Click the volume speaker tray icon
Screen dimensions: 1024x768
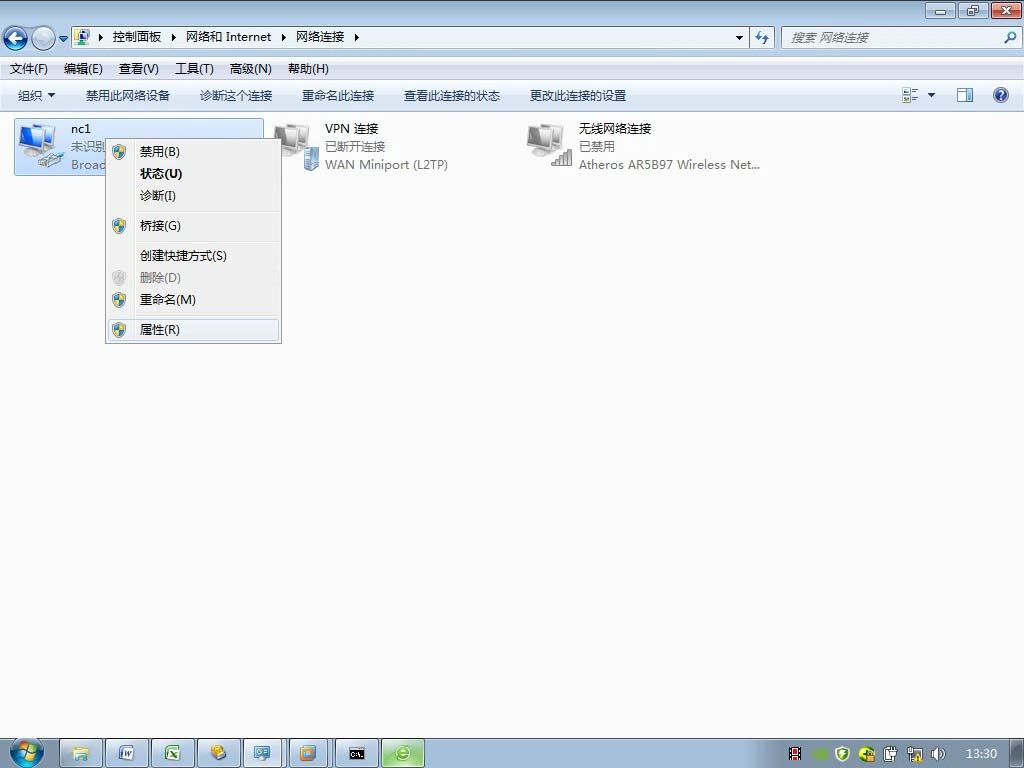(938, 754)
